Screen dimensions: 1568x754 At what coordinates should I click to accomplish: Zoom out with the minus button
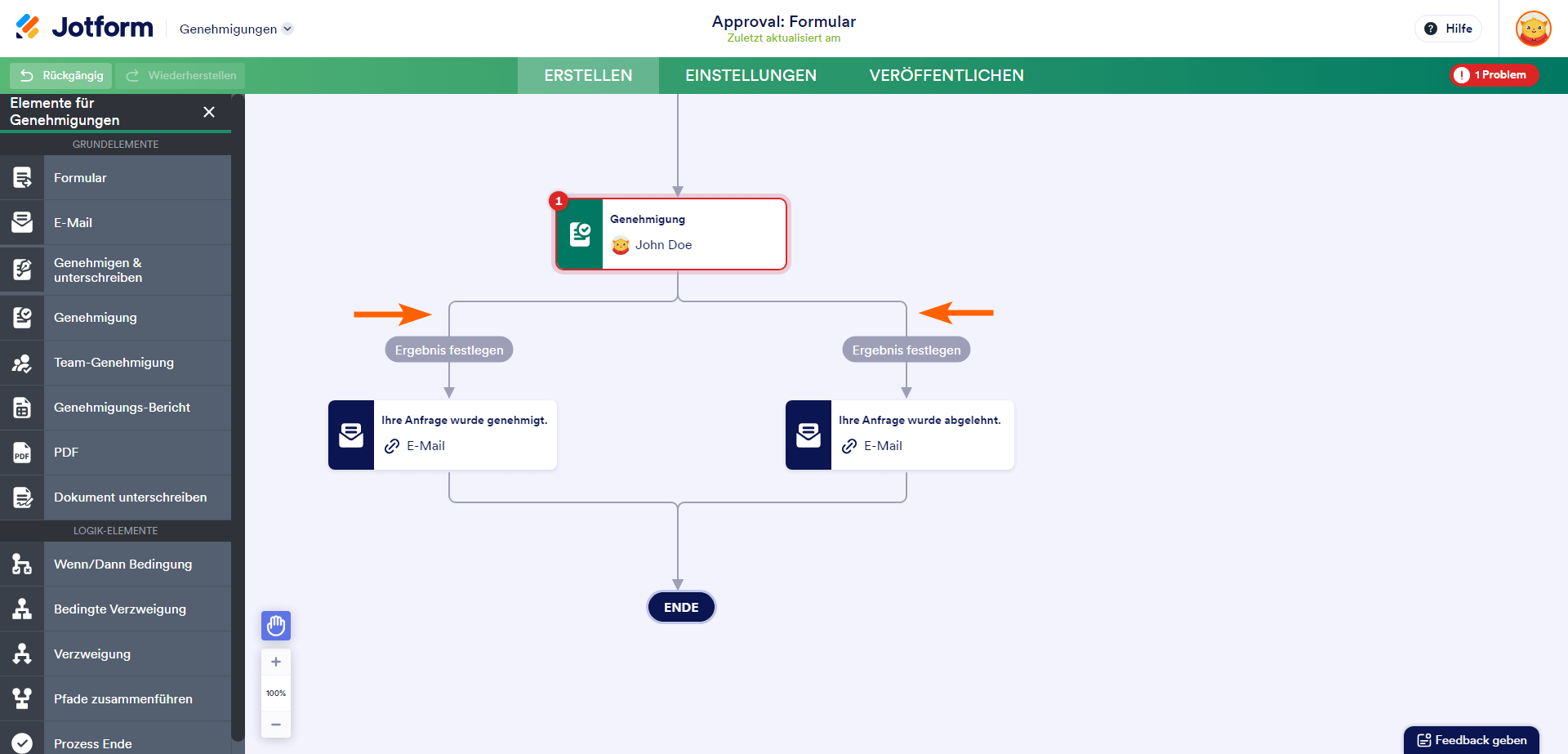point(276,725)
